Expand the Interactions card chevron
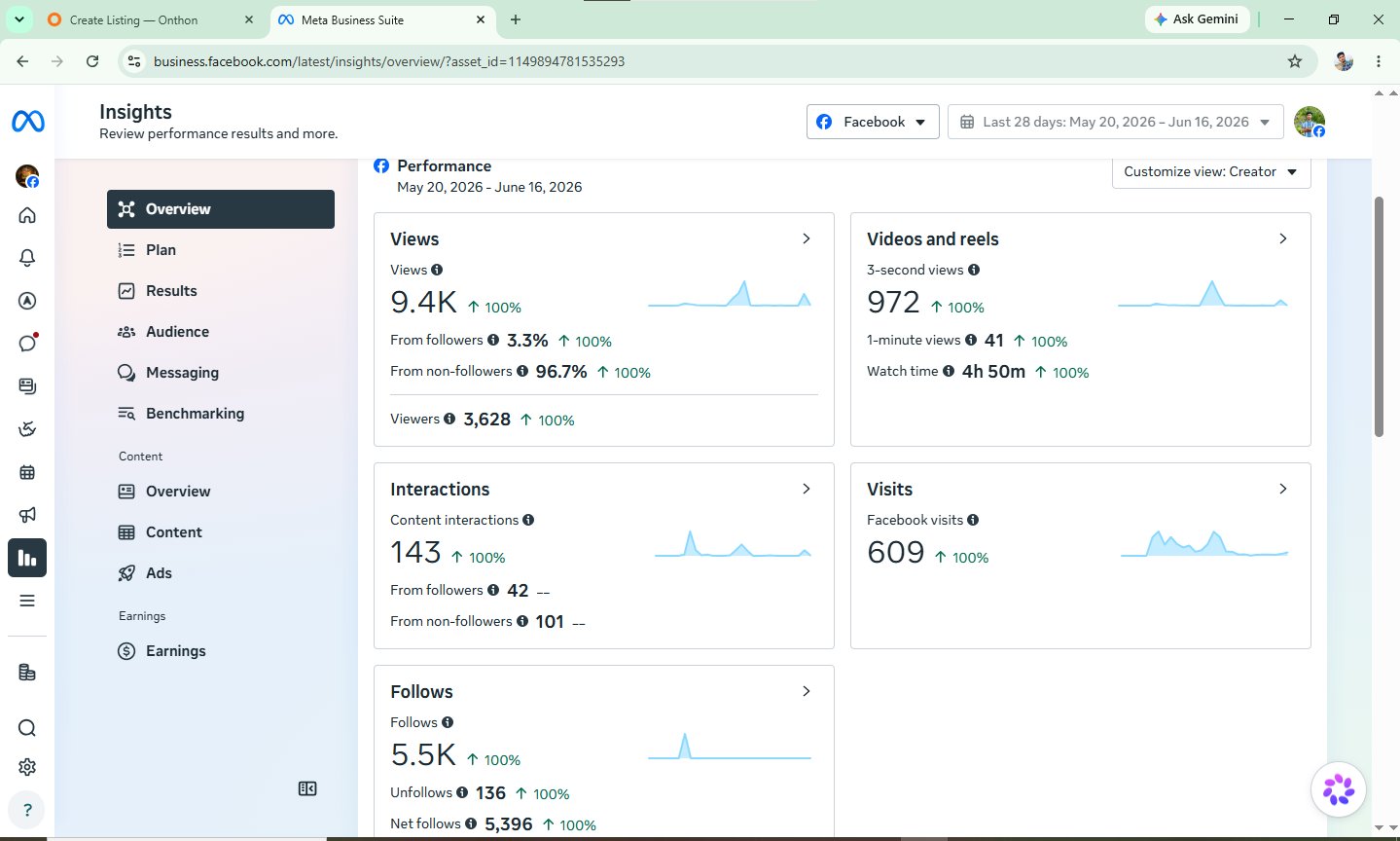The height and width of the screenshot is (841, 1400). pyautogui.click(x=807, y=489)
